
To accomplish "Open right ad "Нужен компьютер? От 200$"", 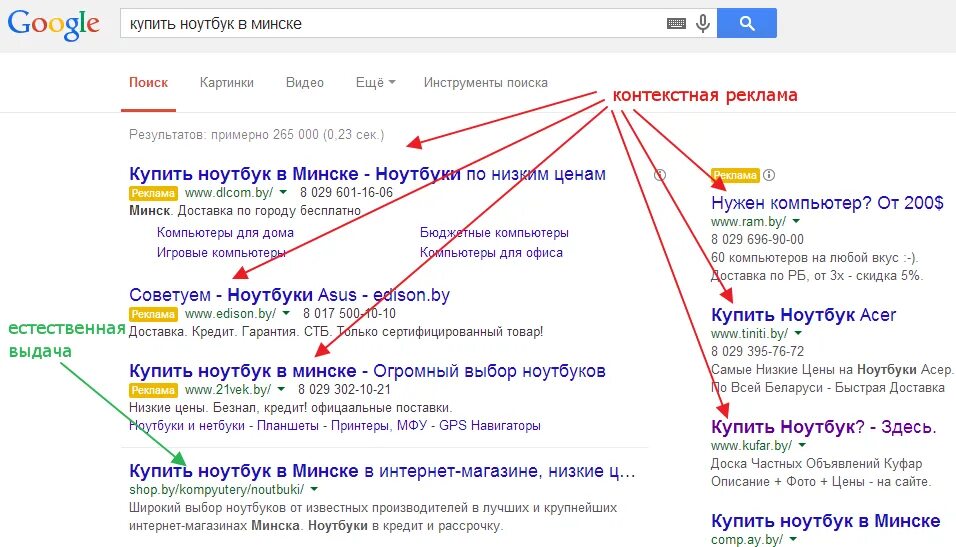I will click(x=827, y=202).
